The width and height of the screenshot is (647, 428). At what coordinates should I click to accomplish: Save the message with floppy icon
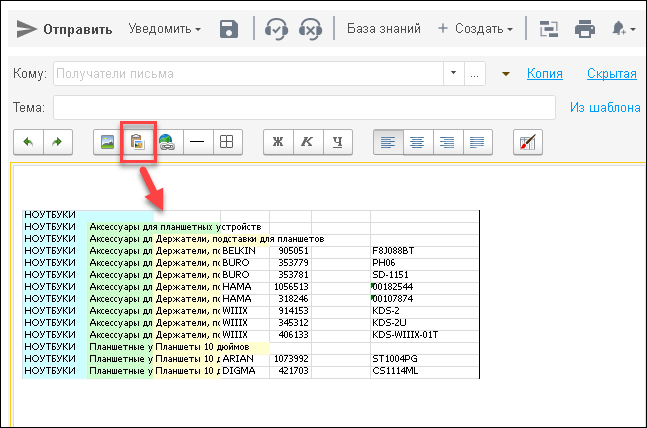229,29
